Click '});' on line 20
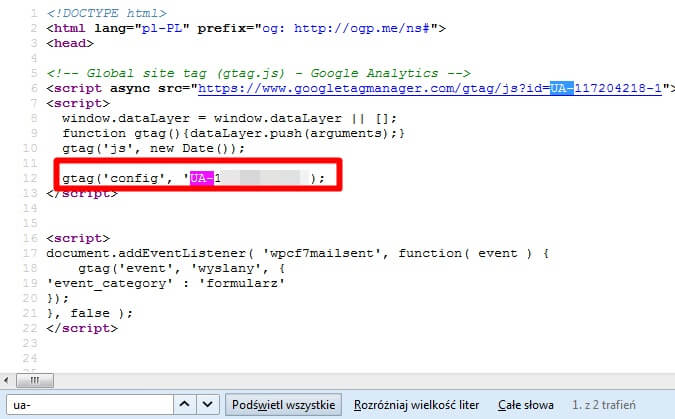Screen dimensions: 675x419 (58, 298)
